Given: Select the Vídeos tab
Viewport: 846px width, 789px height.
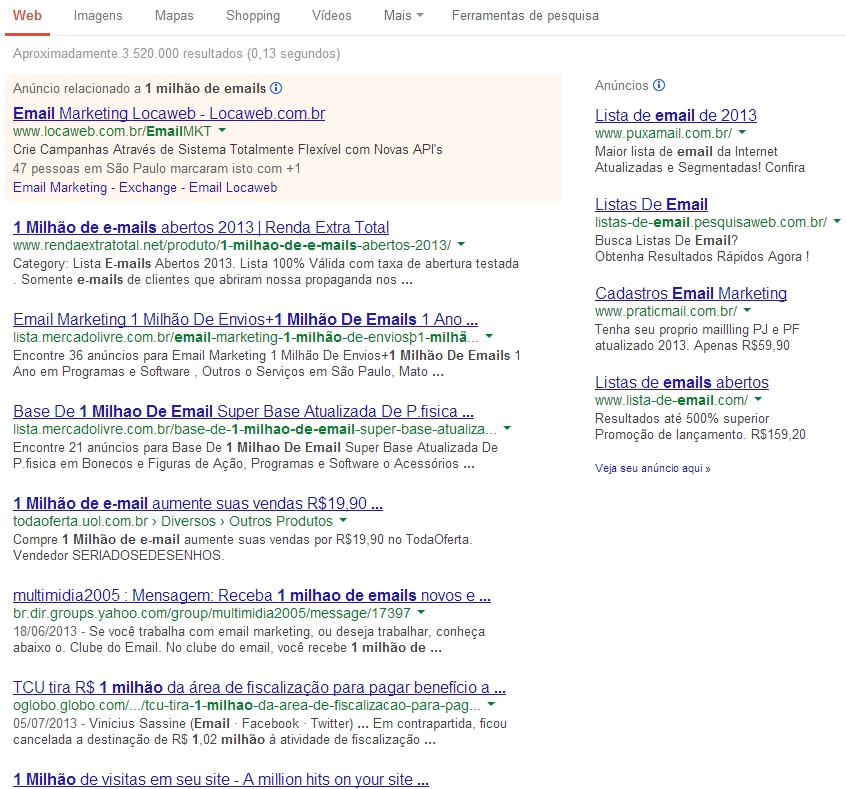Looking at the screenshot, I should coord(331,16).
